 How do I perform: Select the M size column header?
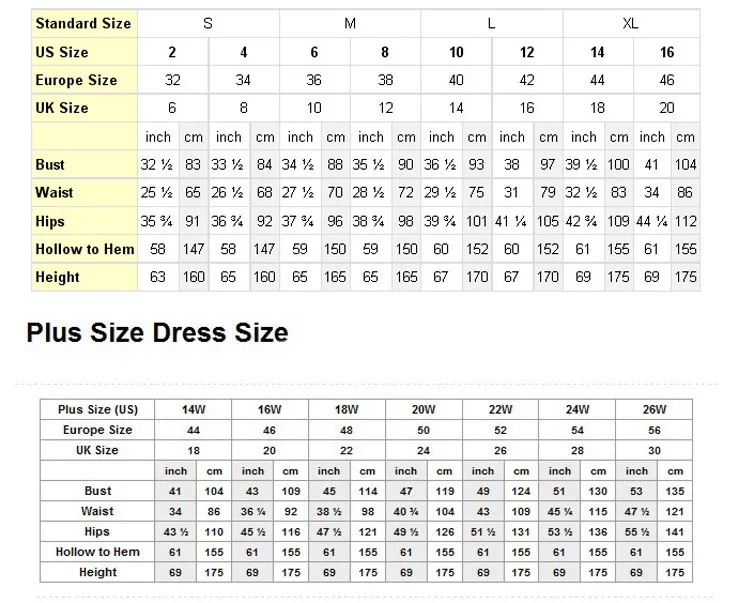click(x=350, y=23)
